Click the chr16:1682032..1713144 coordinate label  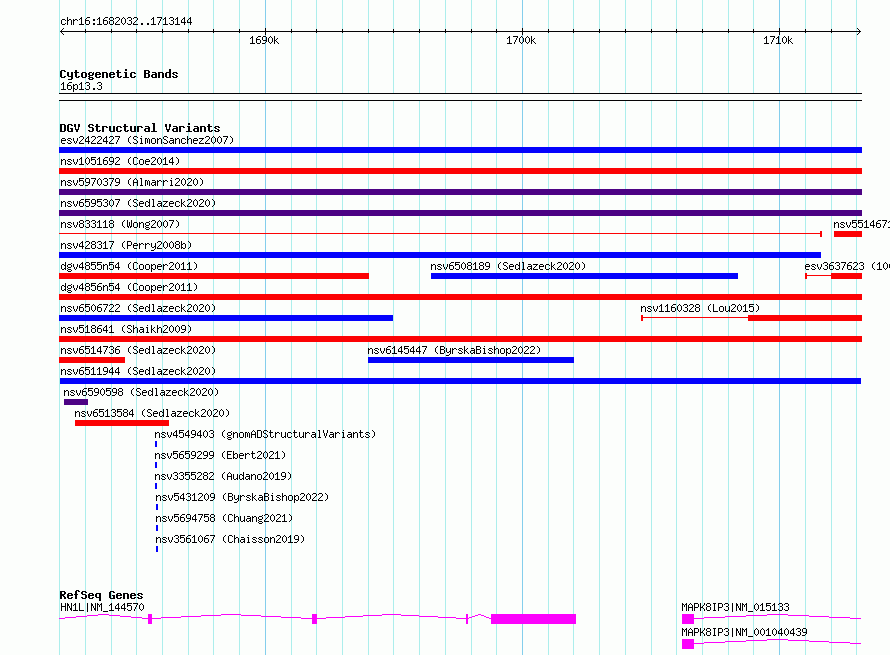[x=126, y=22]
